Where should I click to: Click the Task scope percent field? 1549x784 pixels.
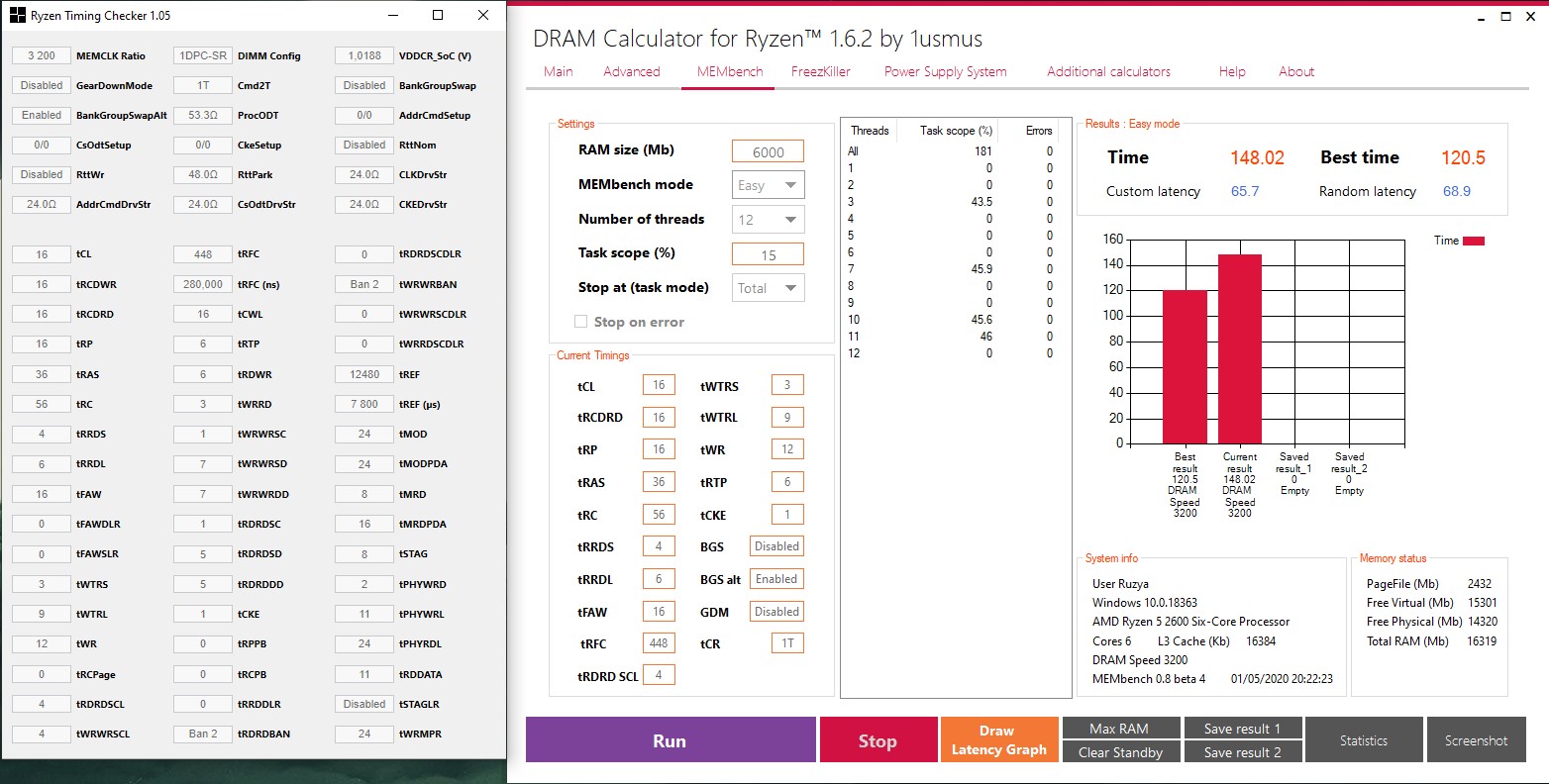(x=769, y=254)
